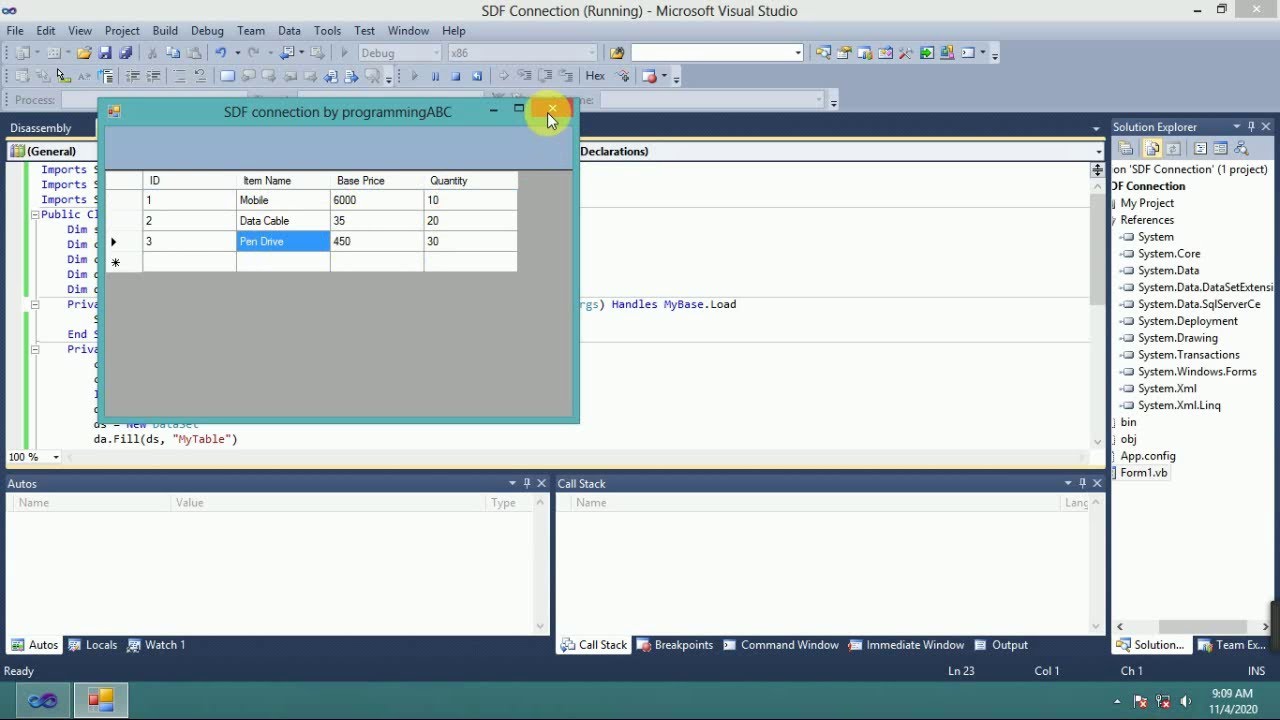The image size is (1280, 720).
Task: Click the Cut scissors icon in toolbar
Action: click(152, 53)
